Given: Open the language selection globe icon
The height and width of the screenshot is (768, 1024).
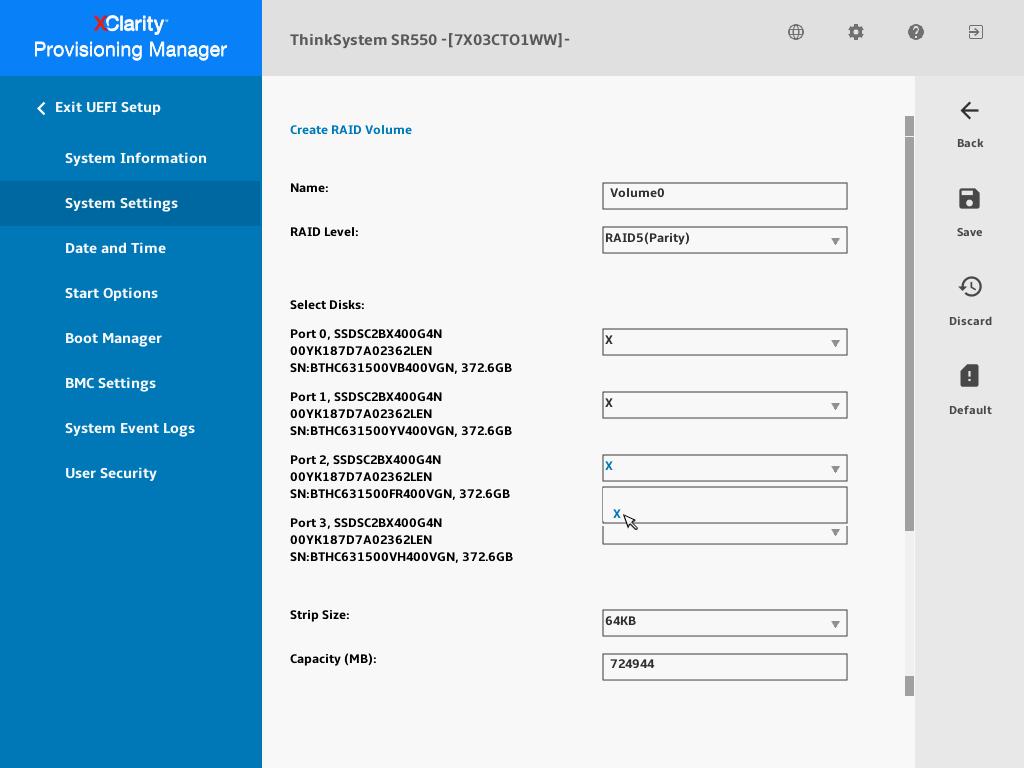Looking at the screenshot, I should click(795, 32).
